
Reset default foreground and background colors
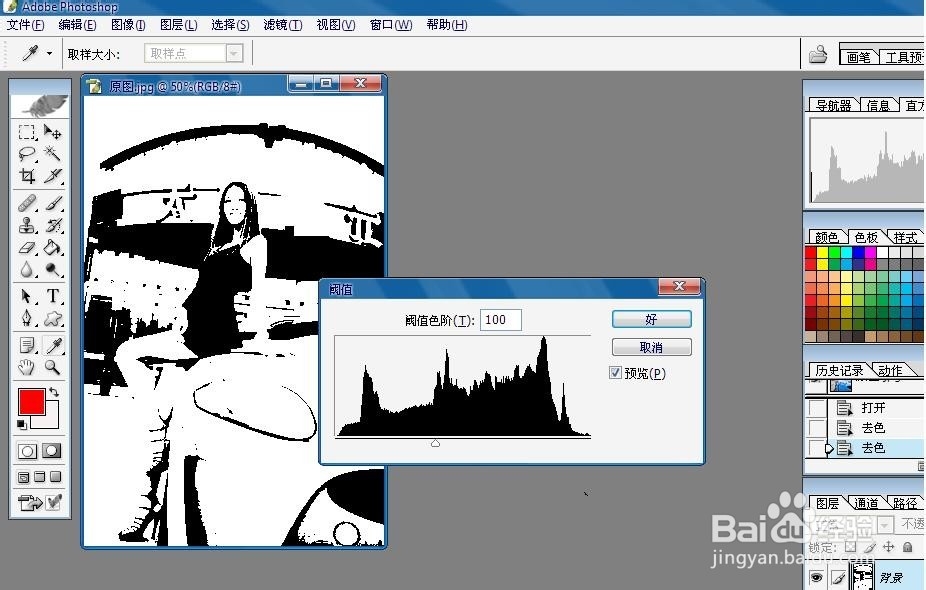21,424
